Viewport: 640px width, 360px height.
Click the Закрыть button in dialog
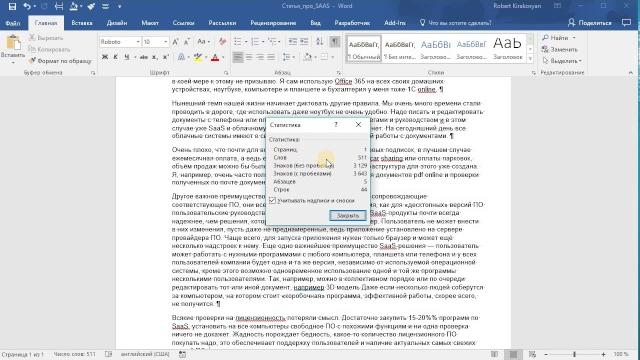(x=348, y=216)
